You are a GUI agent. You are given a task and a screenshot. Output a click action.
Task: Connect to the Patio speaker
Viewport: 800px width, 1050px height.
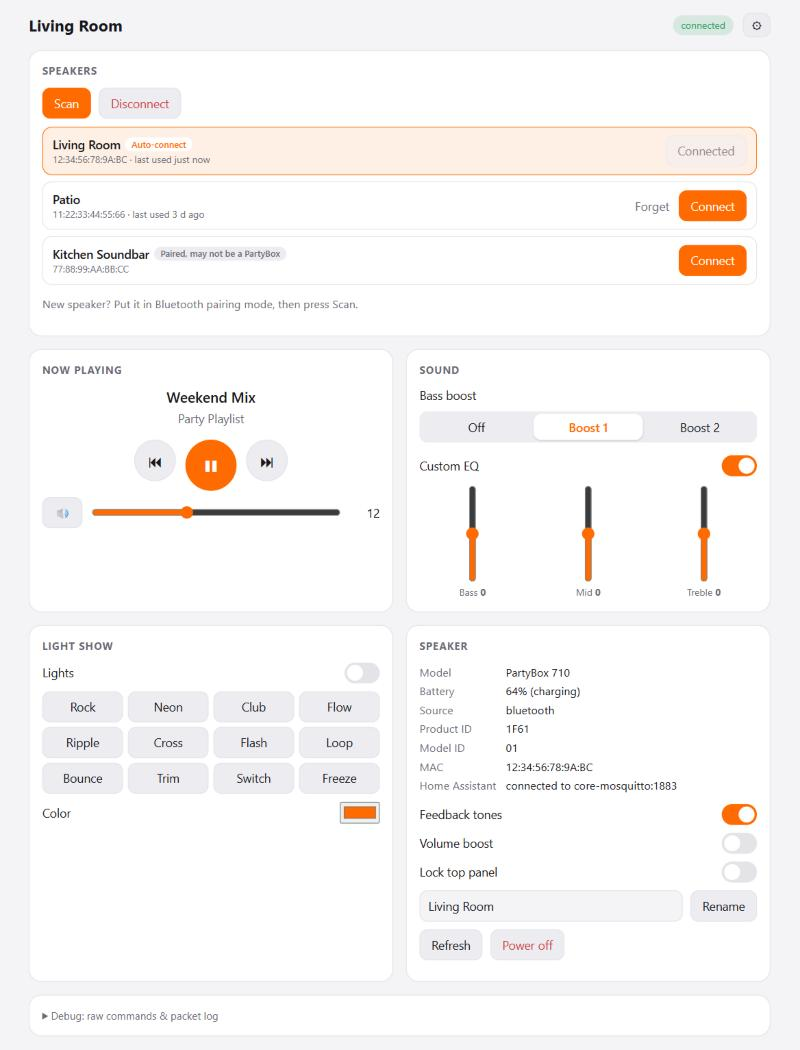(712, 206)
